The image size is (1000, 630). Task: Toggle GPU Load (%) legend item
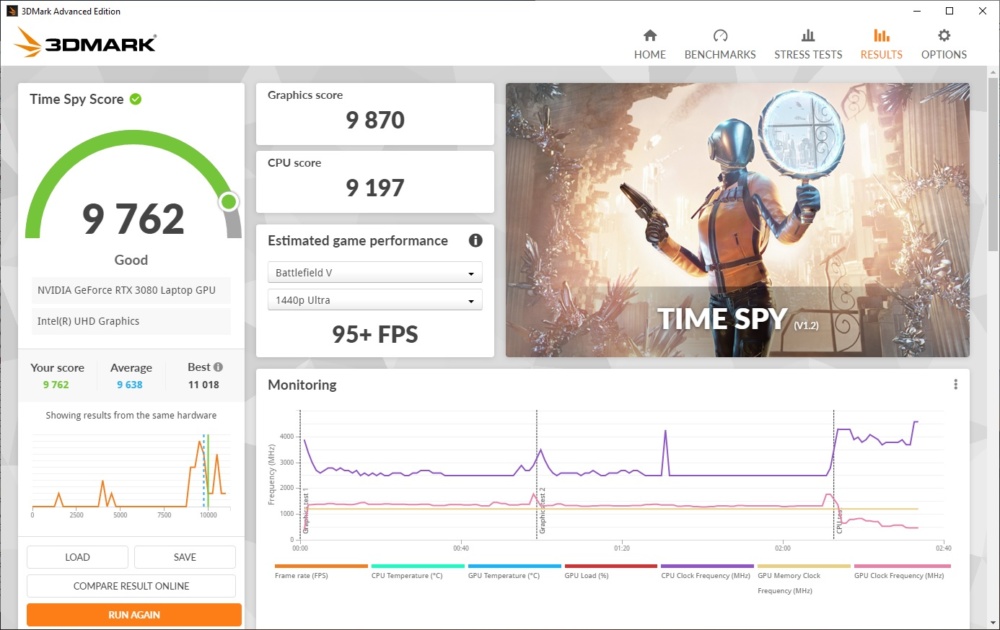[610, 571]
